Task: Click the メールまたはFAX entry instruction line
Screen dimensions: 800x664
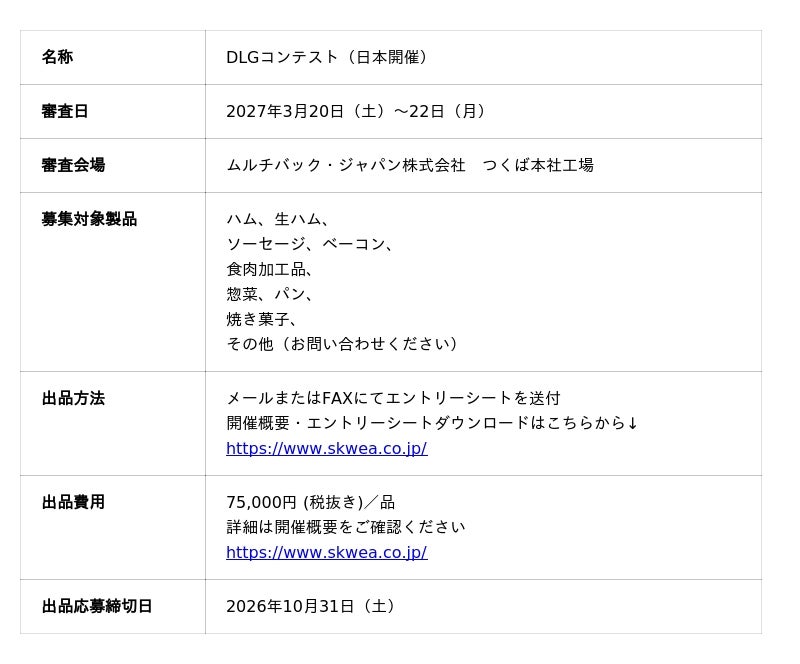Action: [393, 398]
